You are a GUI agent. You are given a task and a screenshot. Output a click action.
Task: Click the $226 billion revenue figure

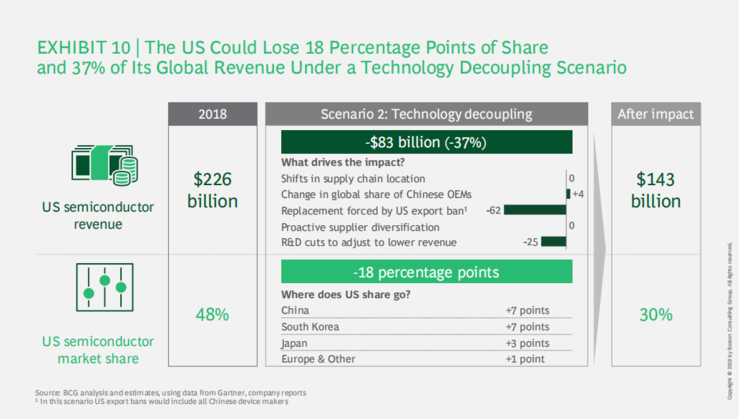215,191
